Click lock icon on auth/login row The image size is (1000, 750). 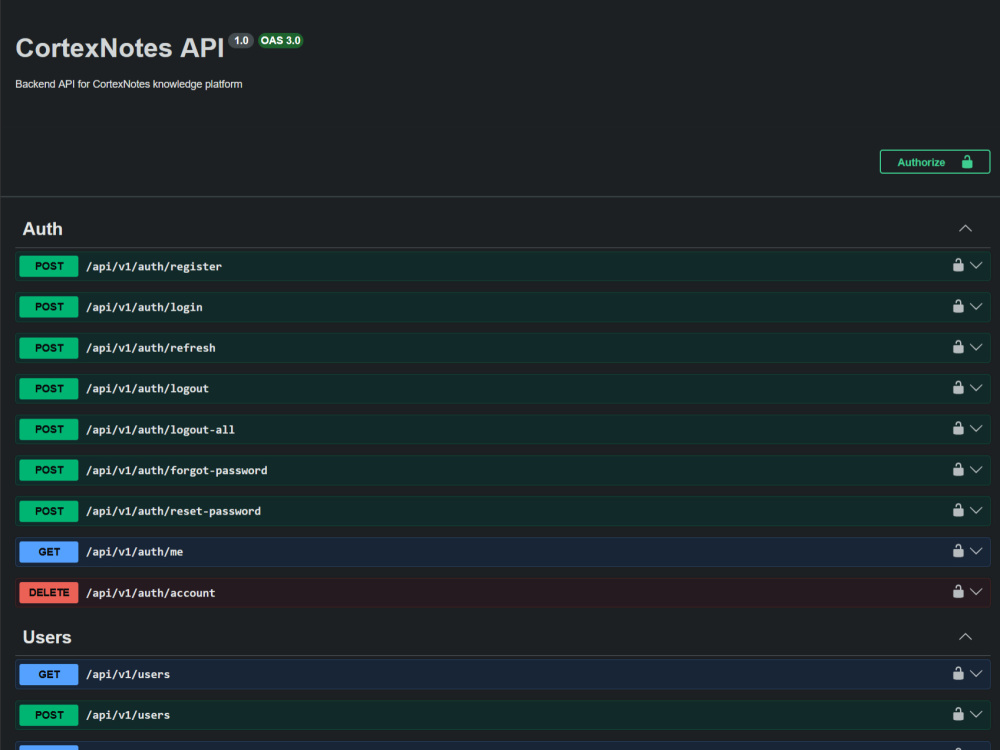pos(958,306)
